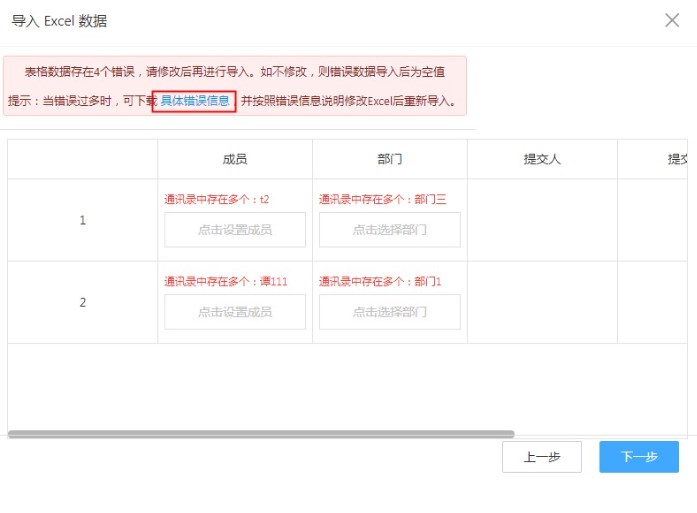Select the 部门 column header
The height and width of the screenshot is (513, 697).
point(389,159)
